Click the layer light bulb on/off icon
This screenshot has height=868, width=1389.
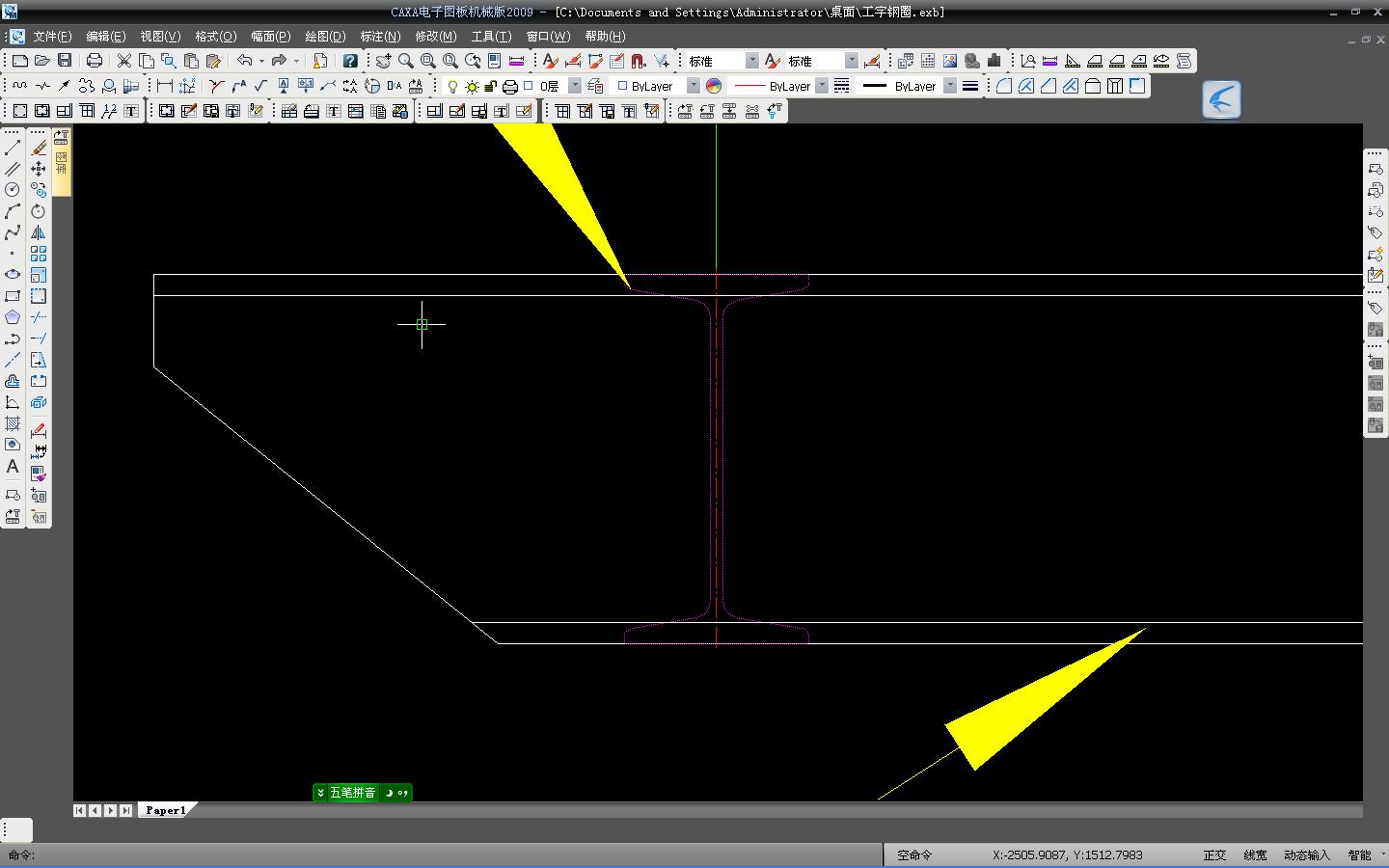pyautogui.click(x=451, y=86)
